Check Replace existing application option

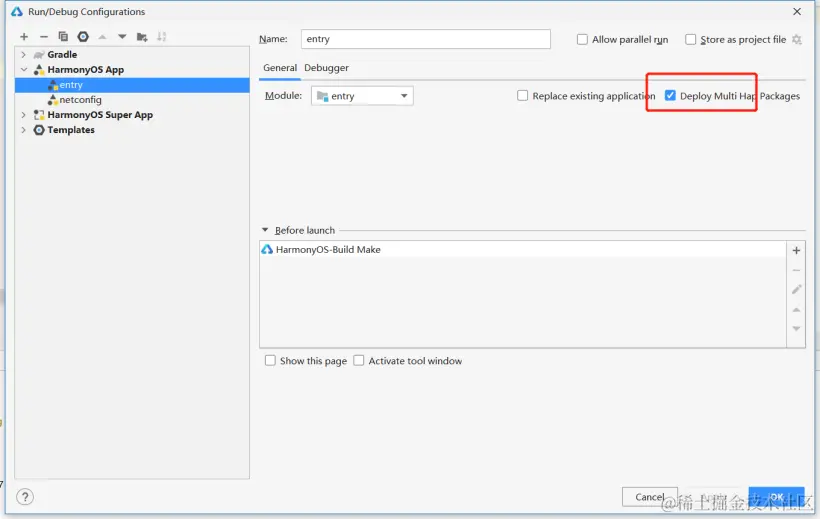522,96
